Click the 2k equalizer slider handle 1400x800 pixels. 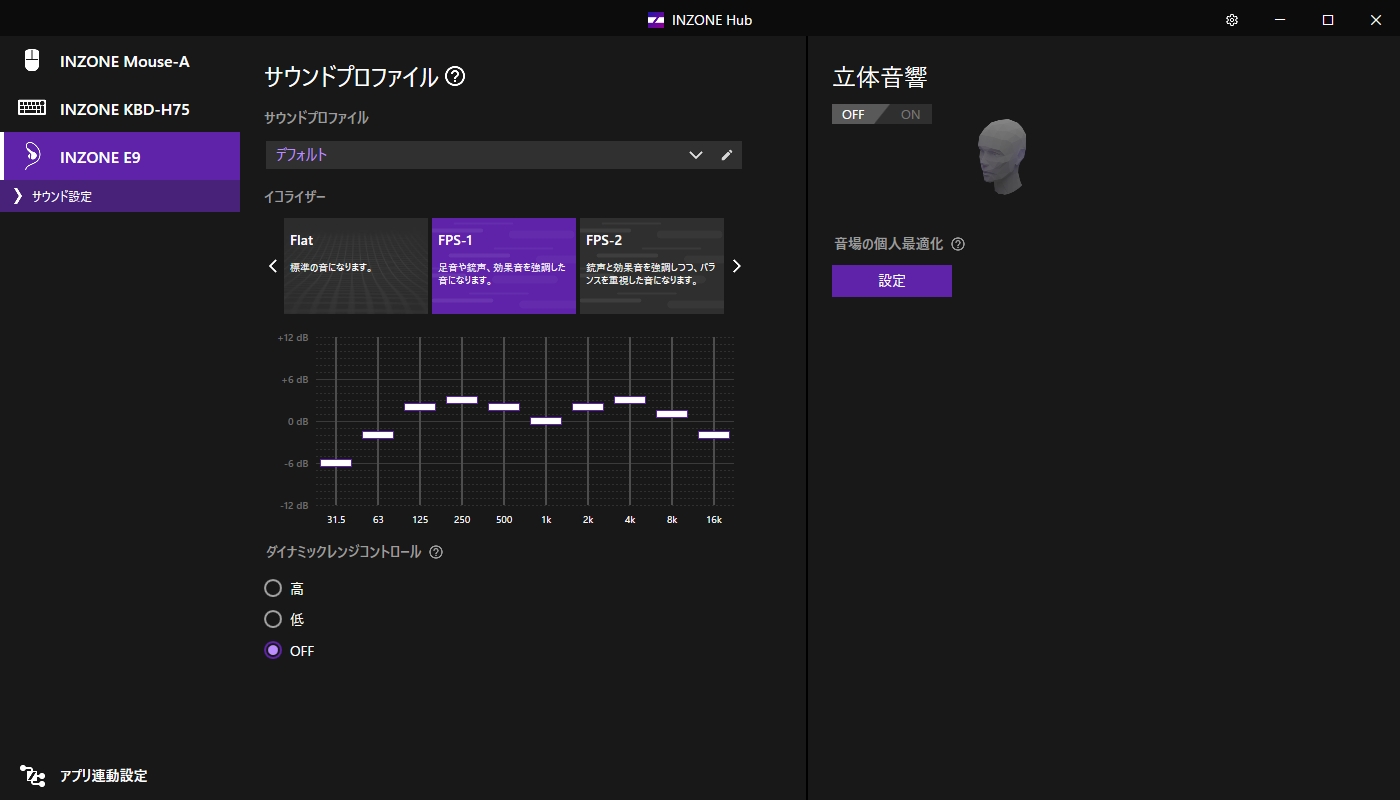[x=588, y=407]
